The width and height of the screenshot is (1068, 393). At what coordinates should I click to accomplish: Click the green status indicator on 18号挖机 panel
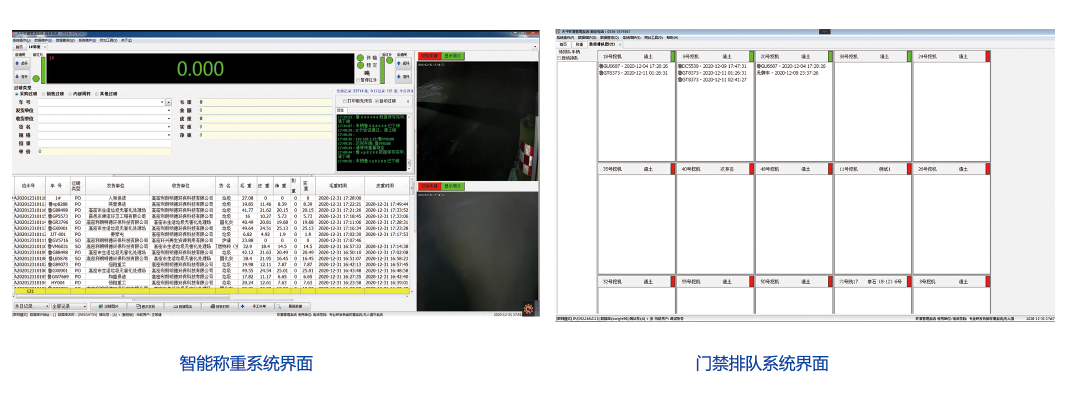click(673, 56)
